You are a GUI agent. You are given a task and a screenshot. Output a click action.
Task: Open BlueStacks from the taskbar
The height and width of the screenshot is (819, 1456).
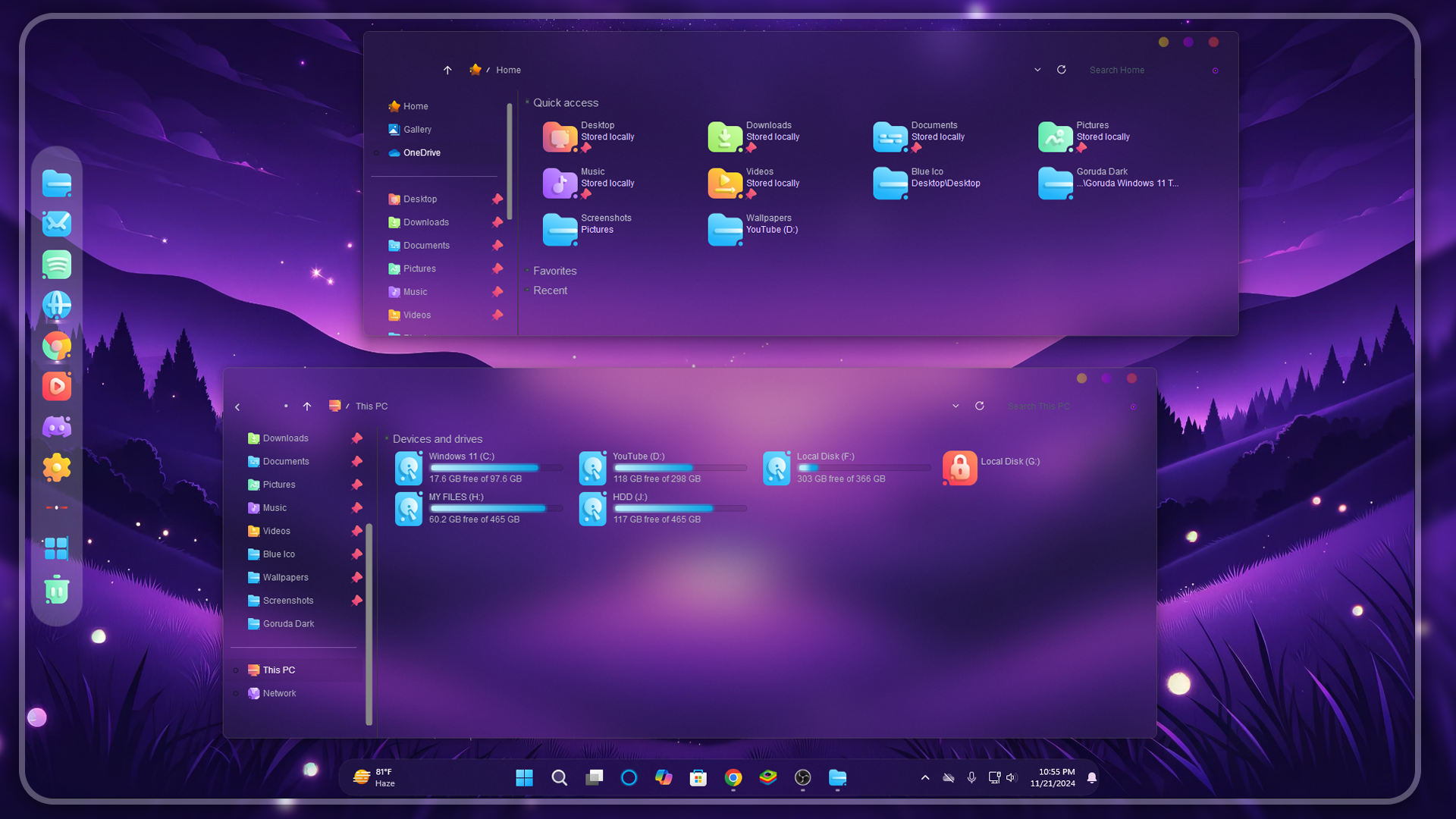(x=768, y=777)
